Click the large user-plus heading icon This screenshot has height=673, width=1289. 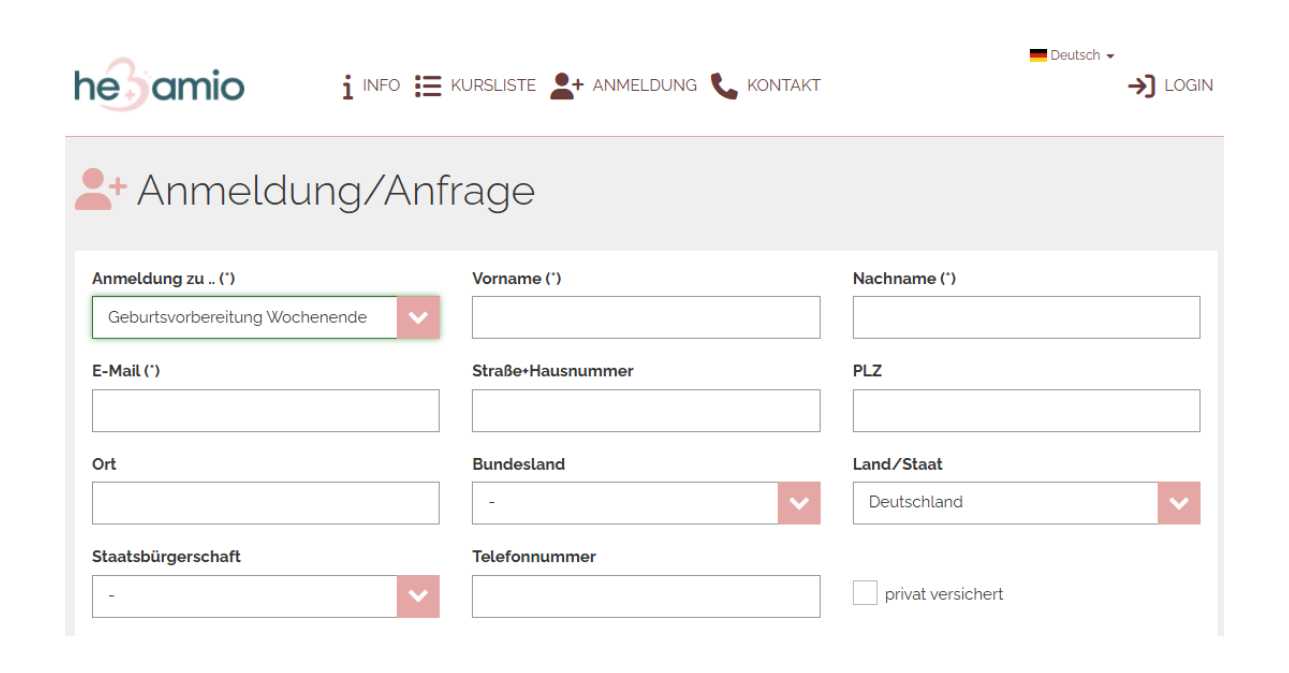pyautogui.click(x=101, y=190)
